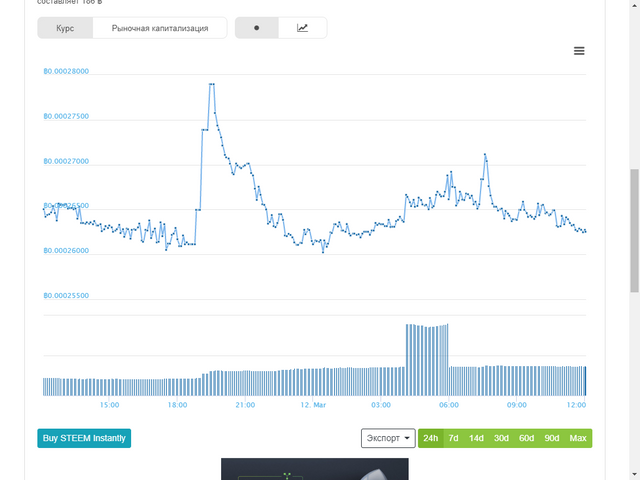Click the 12. Mar date axis label
Viewport: 640px width, 480px height.
(x=313, y=405)
